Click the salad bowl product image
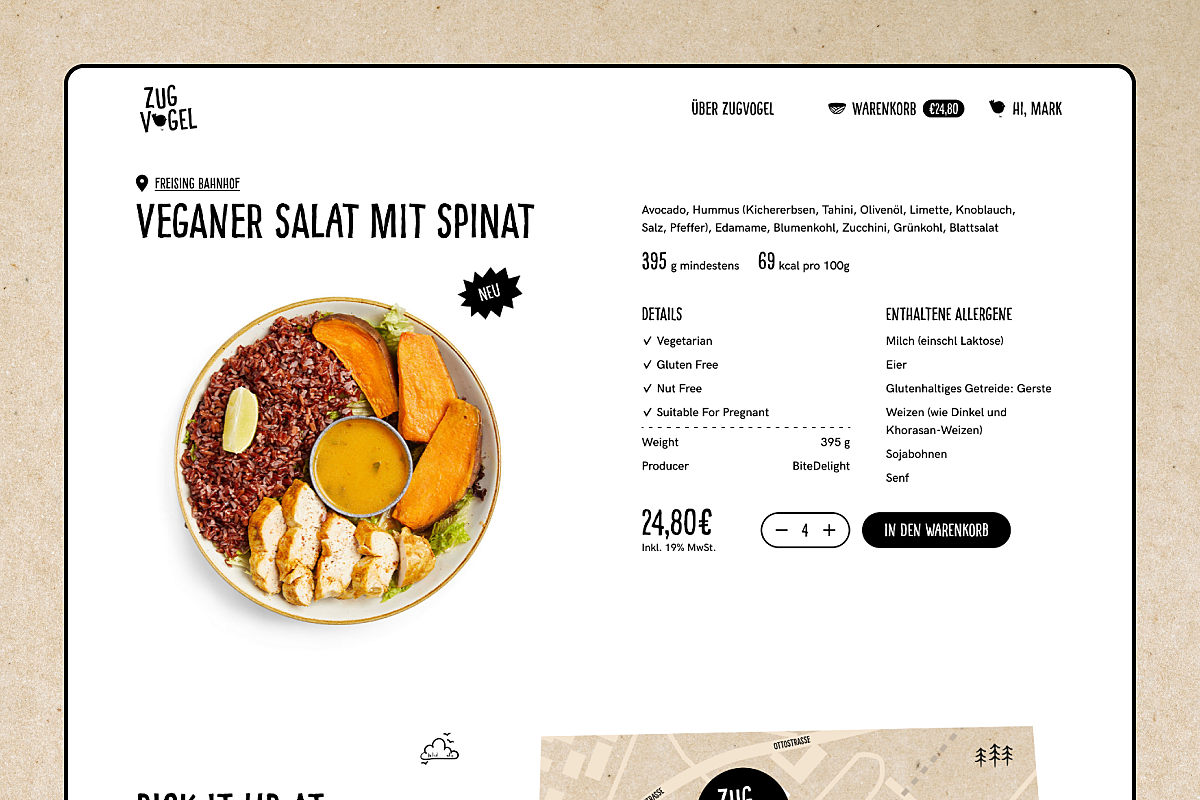This screenshot has height=800, width=1200. pyautogui.click(x=338, y=460)
